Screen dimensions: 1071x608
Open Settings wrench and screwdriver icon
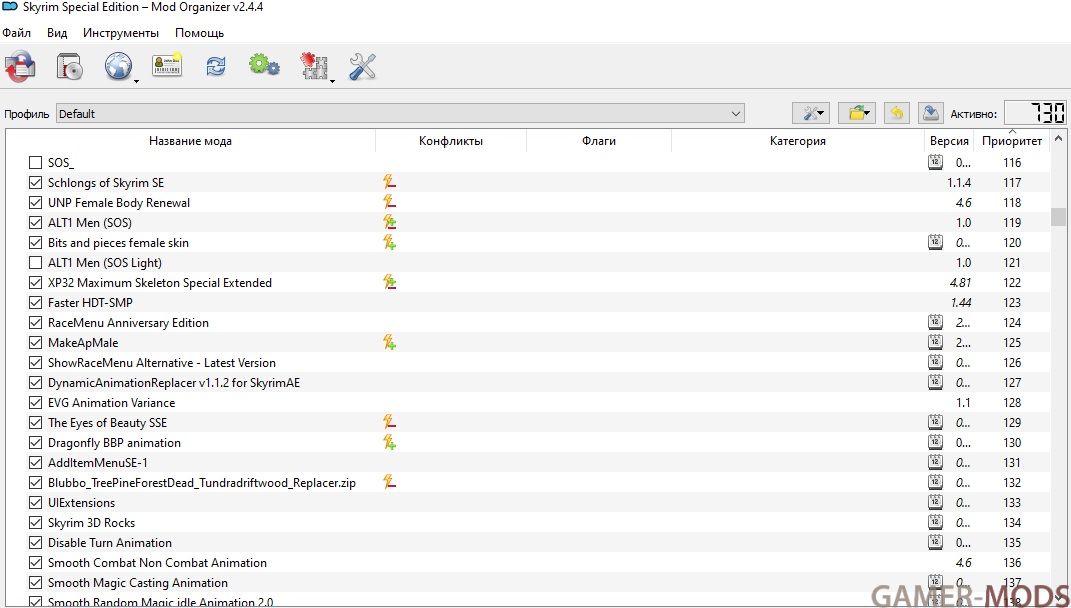point(362,66)
